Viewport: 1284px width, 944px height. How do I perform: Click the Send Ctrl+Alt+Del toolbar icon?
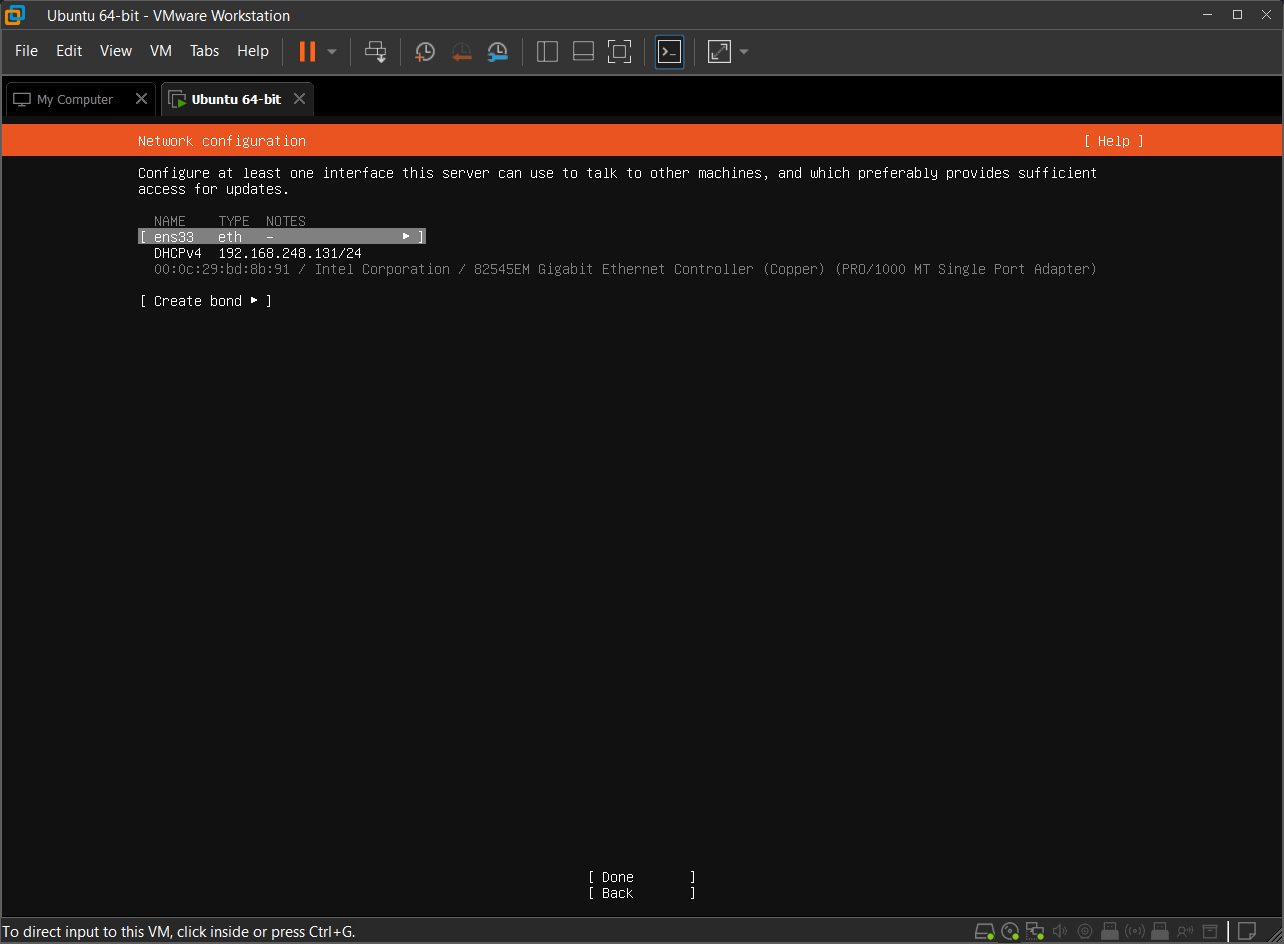point(375,51)
